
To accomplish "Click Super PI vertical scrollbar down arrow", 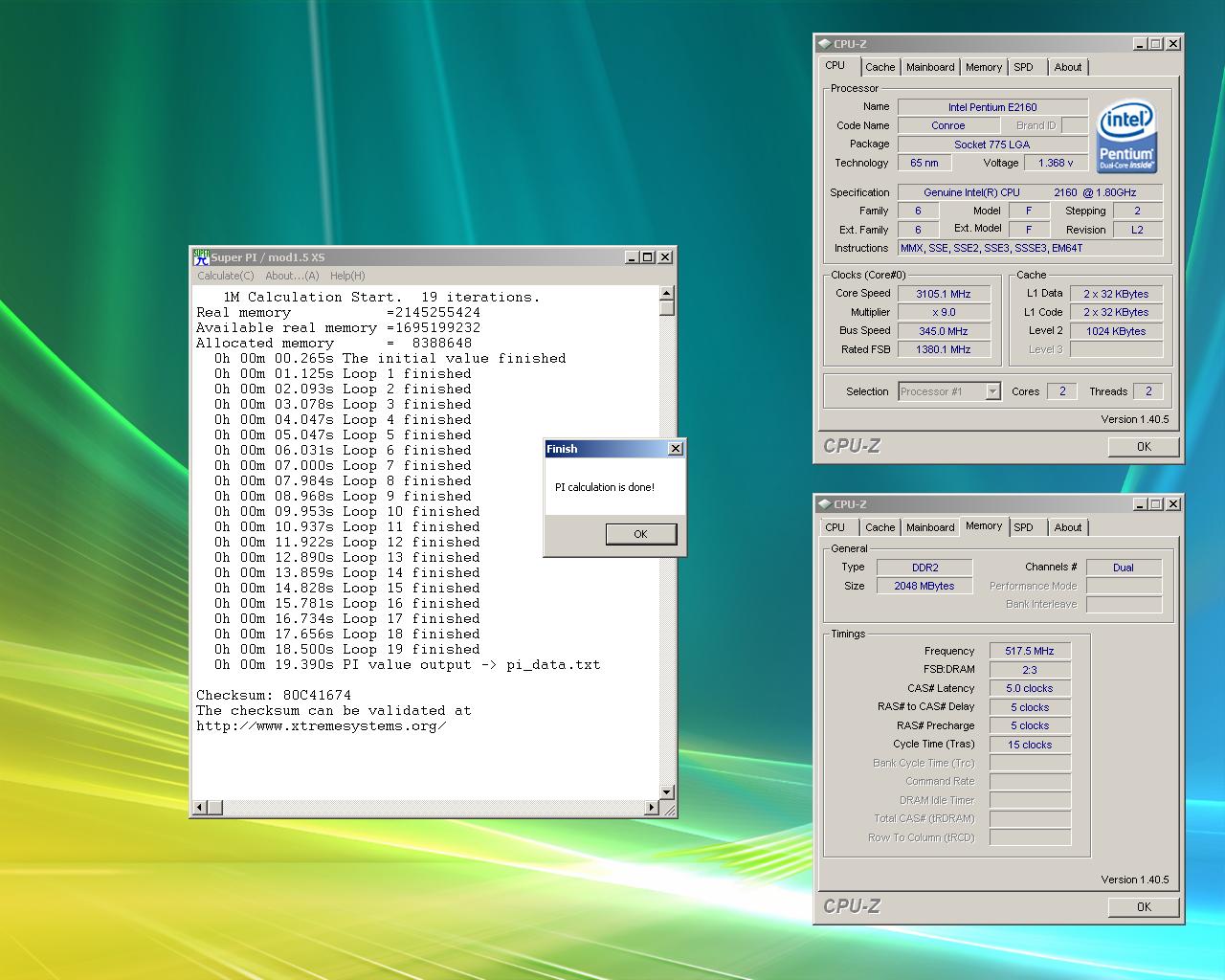I will 667,791.
